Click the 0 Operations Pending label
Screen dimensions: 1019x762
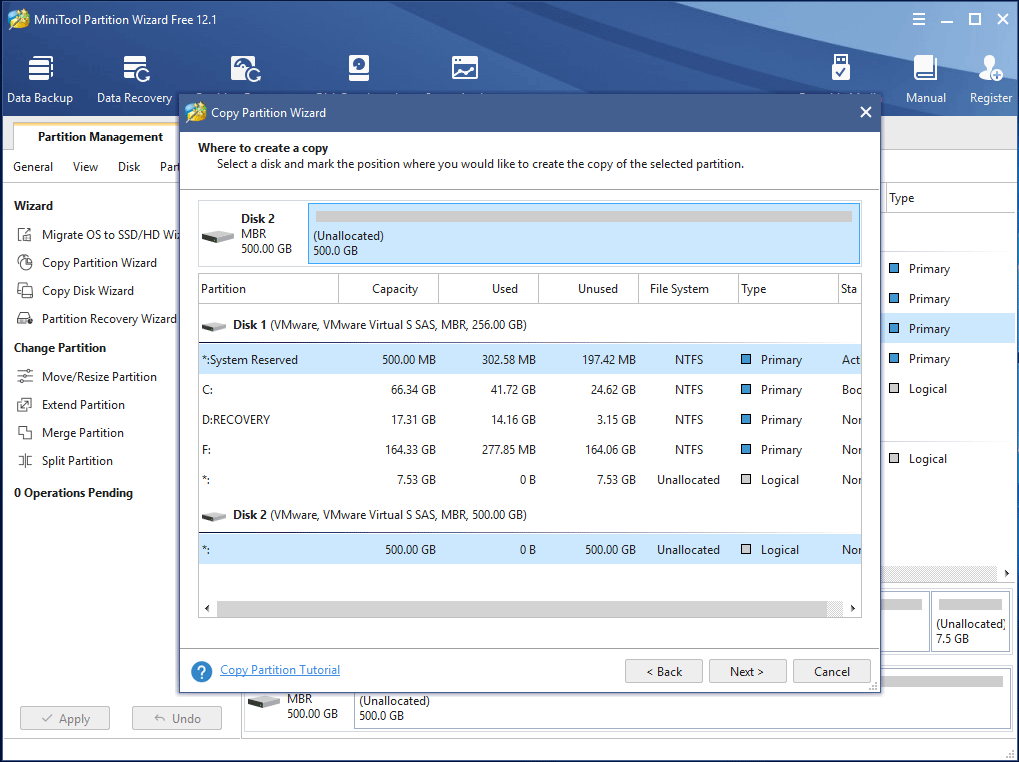(x=73, y=493)
